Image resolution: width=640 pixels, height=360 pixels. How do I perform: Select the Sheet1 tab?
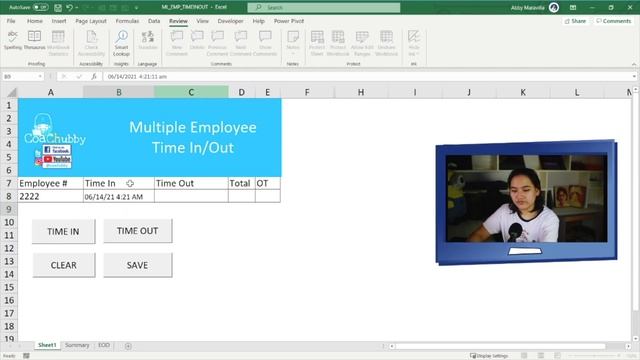click(x=47, y=345)
